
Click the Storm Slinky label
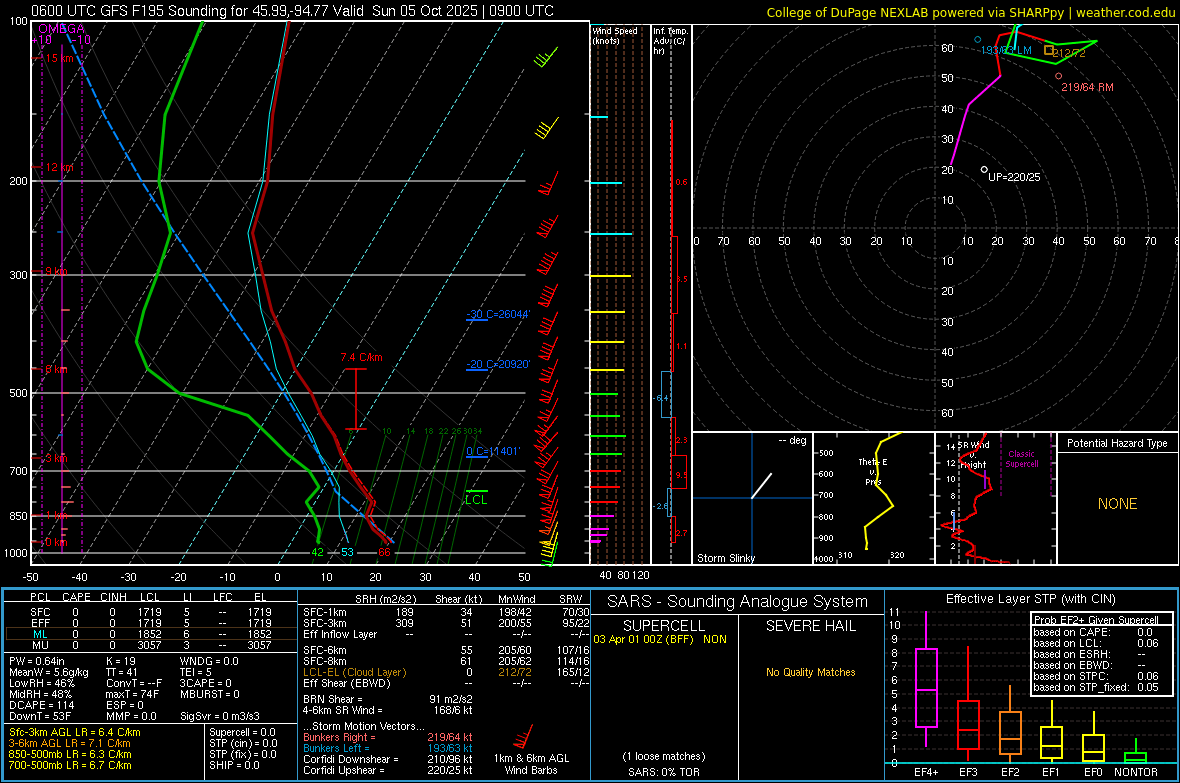coord(725,558)
